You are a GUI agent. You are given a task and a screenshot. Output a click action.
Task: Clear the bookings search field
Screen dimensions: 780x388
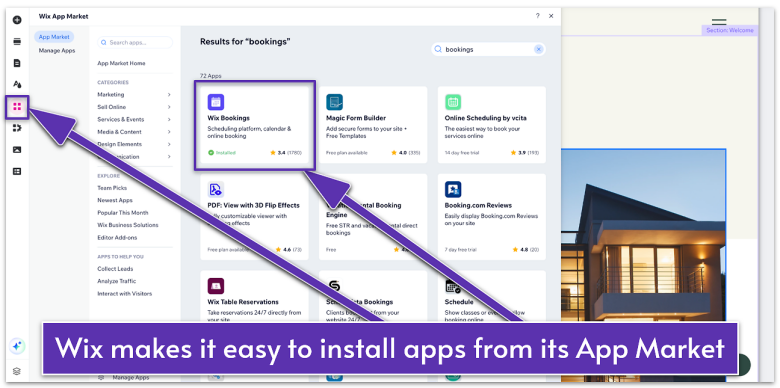pyautogui.click(x=538, y=49)
